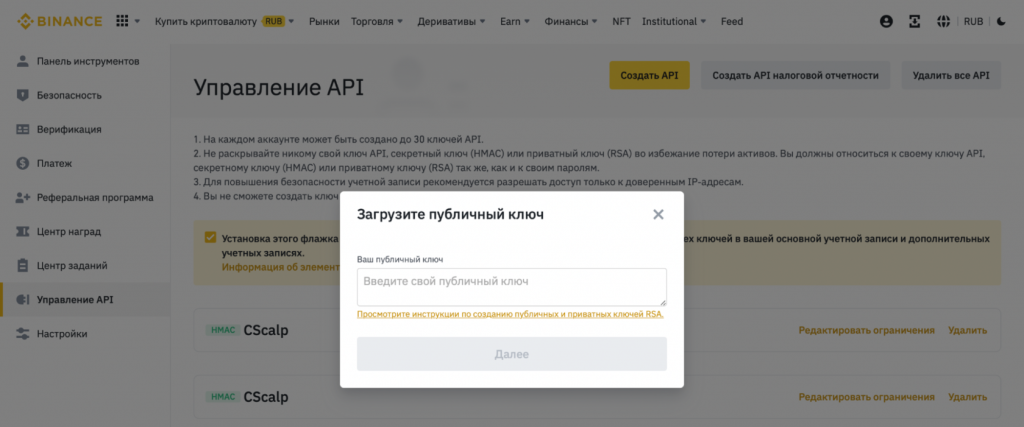
Task: Click the Binance logo
Action: [56, 21]
